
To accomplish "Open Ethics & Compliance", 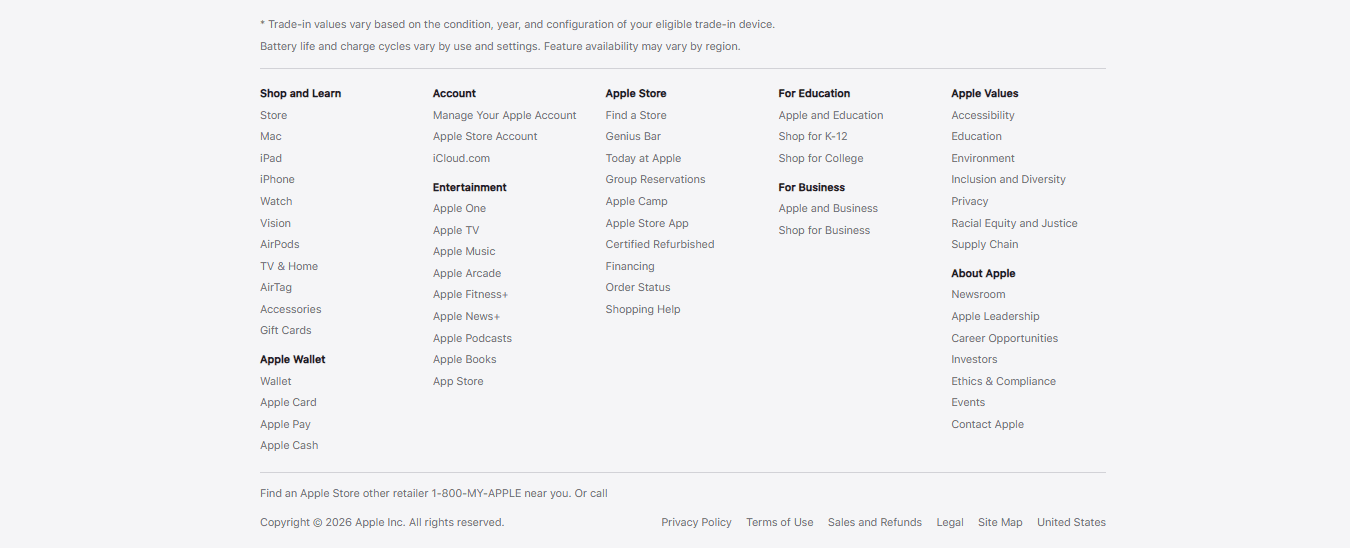I will coord(1003,381).
